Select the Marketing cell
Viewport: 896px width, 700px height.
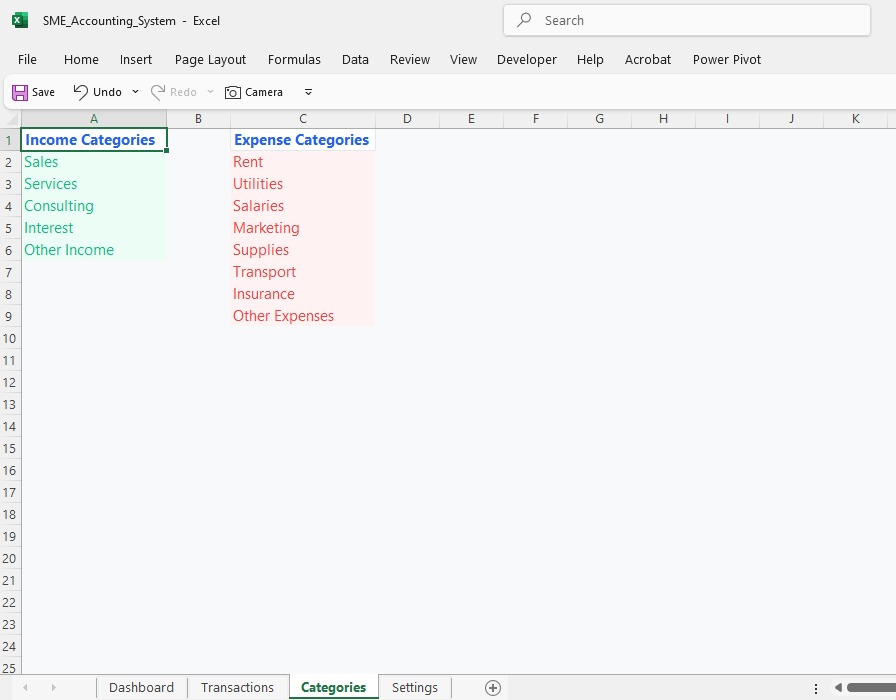pyautogui.click(x=303, y=228)
